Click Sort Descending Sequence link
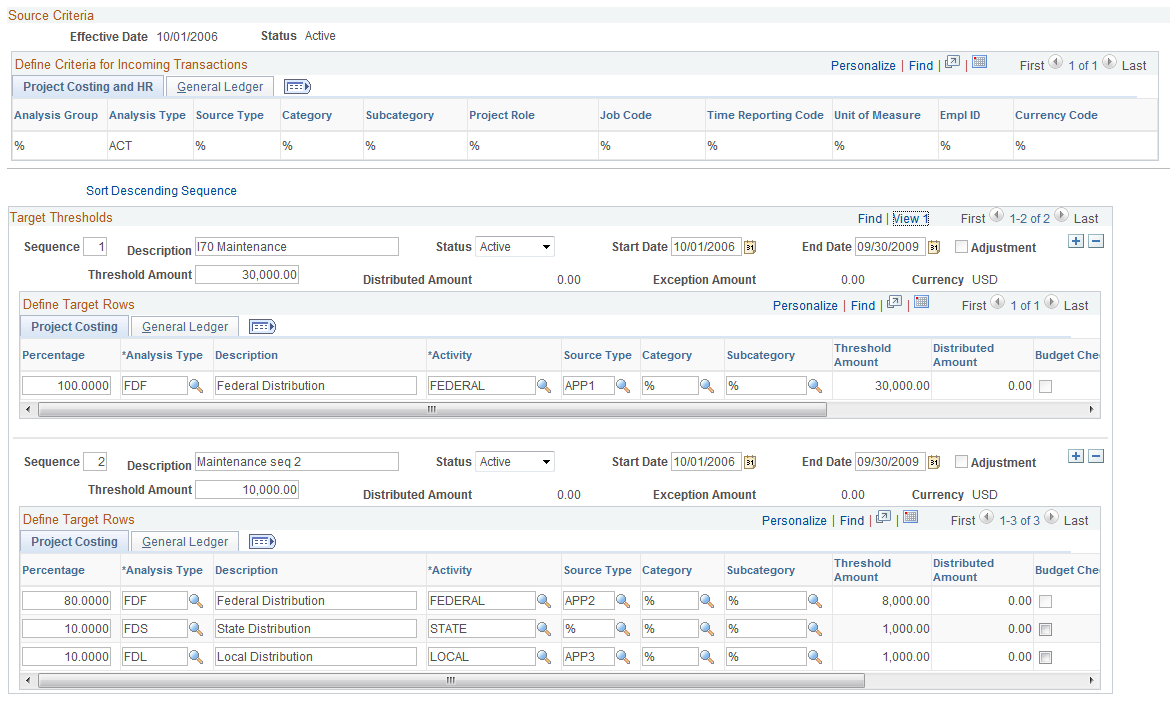1176x707 pixels. [x=161, y=190]
